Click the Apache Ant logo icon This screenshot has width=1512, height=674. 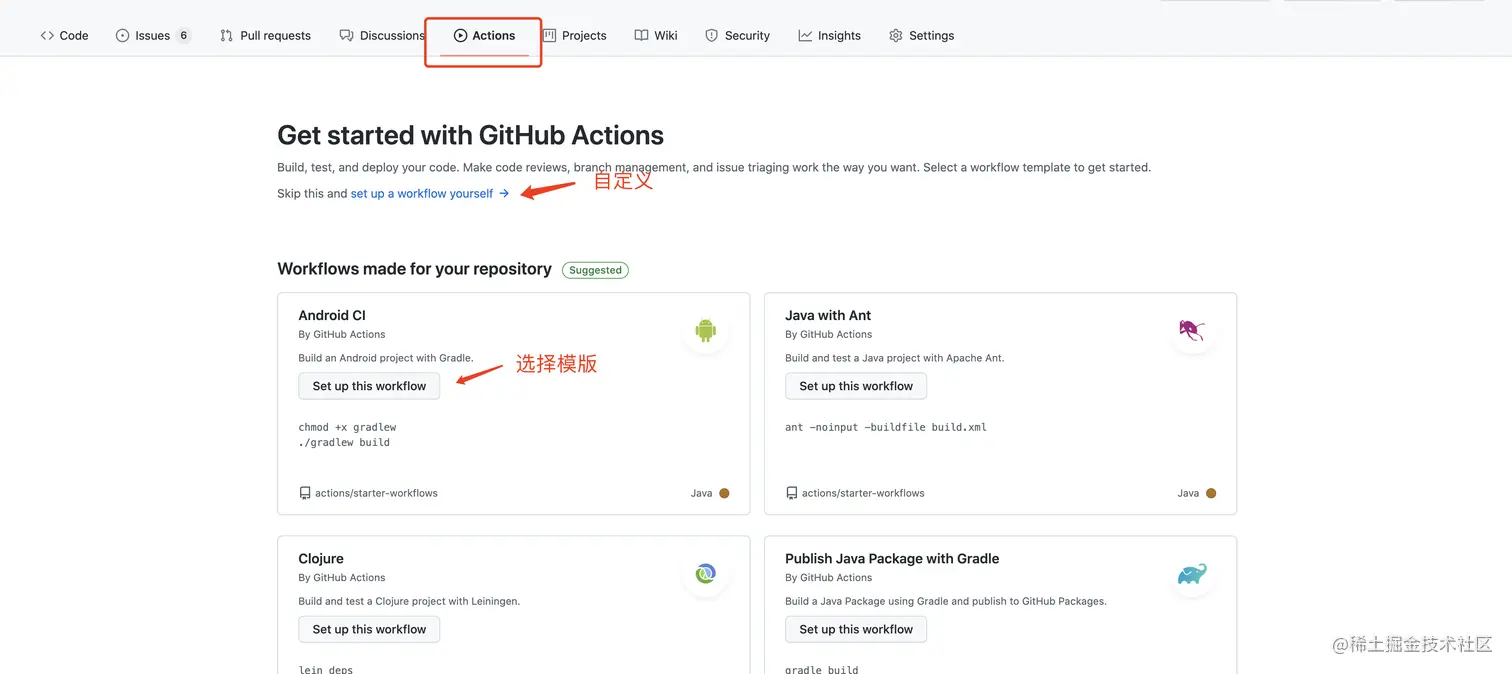[1191, 330]
